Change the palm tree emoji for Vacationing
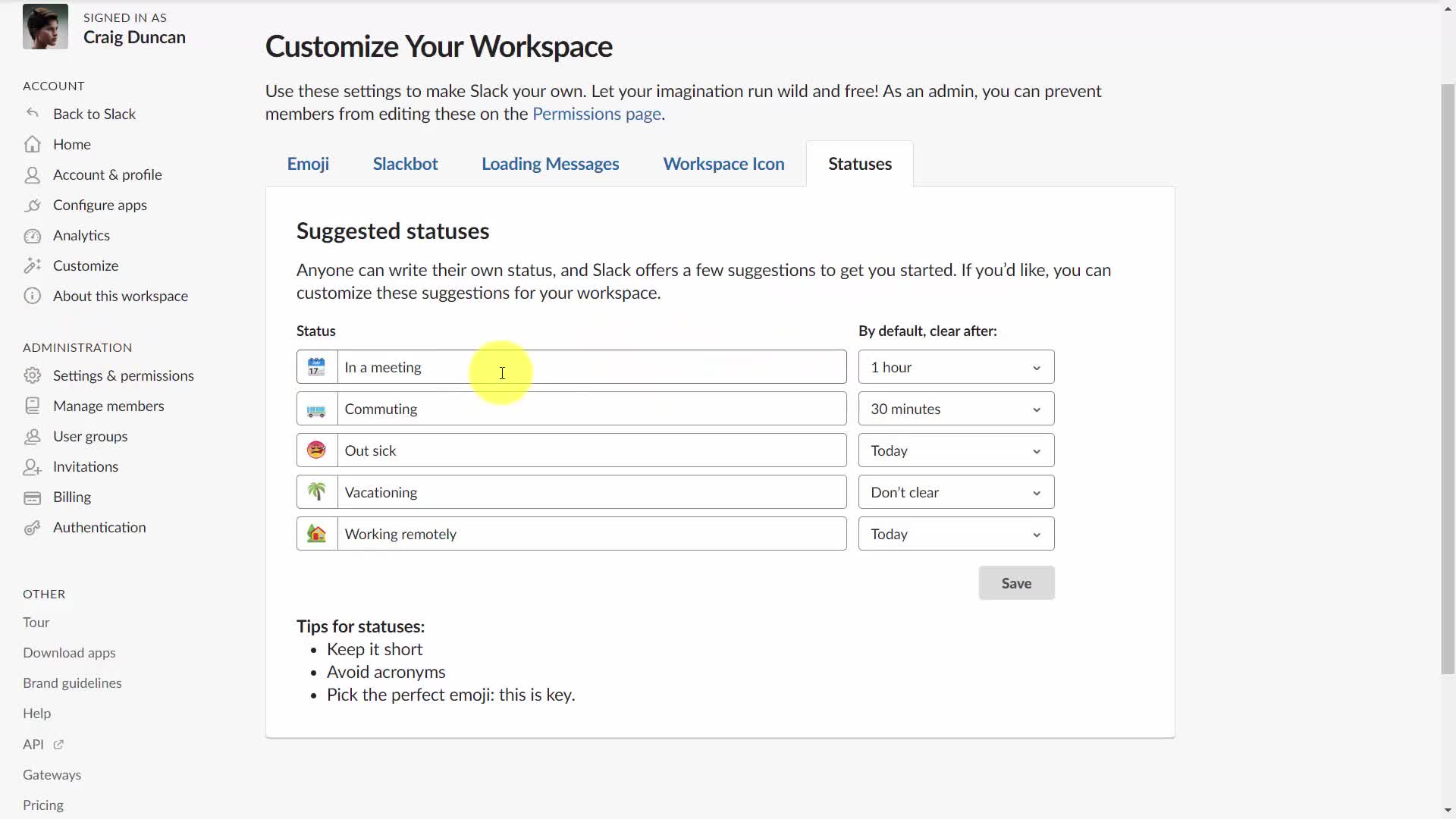The height and width of the screenshot is (819, 1456). click(x=316, y=492)
